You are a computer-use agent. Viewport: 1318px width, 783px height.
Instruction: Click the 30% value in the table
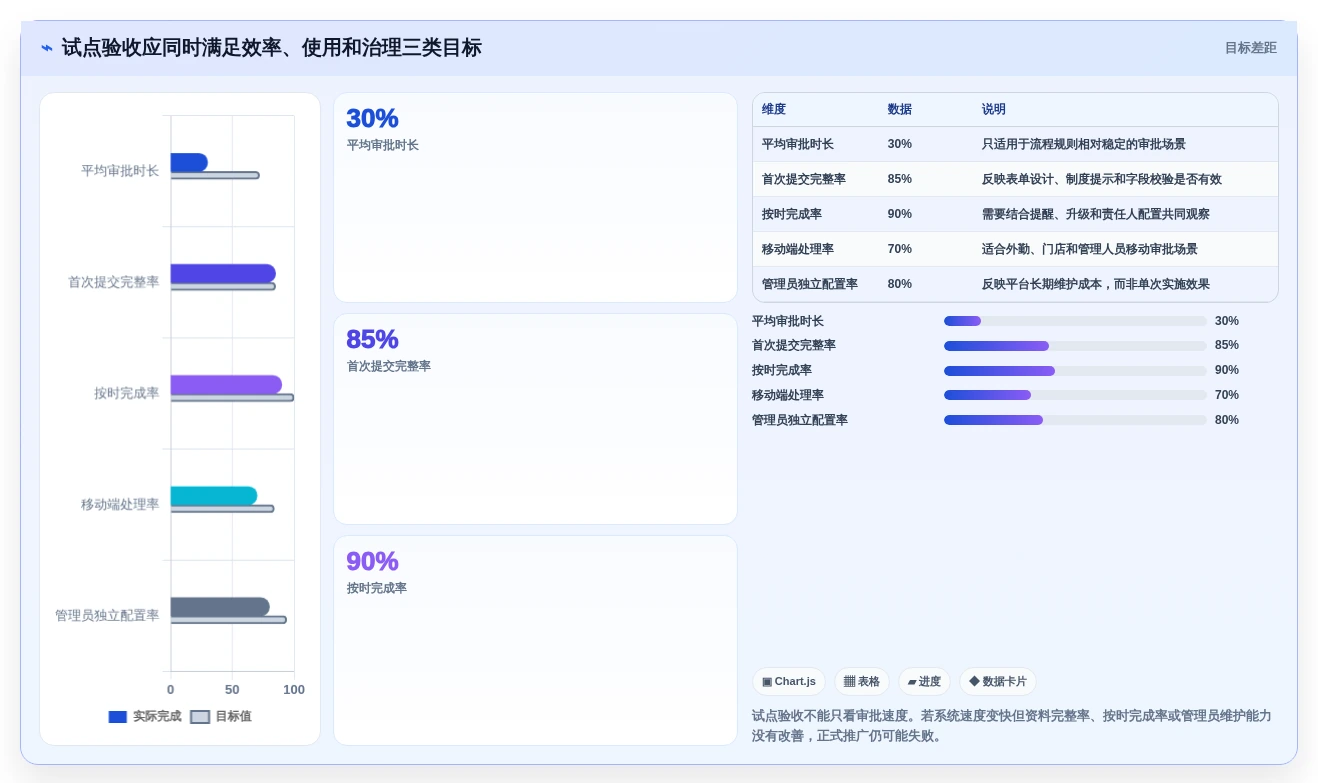point(900,144)
